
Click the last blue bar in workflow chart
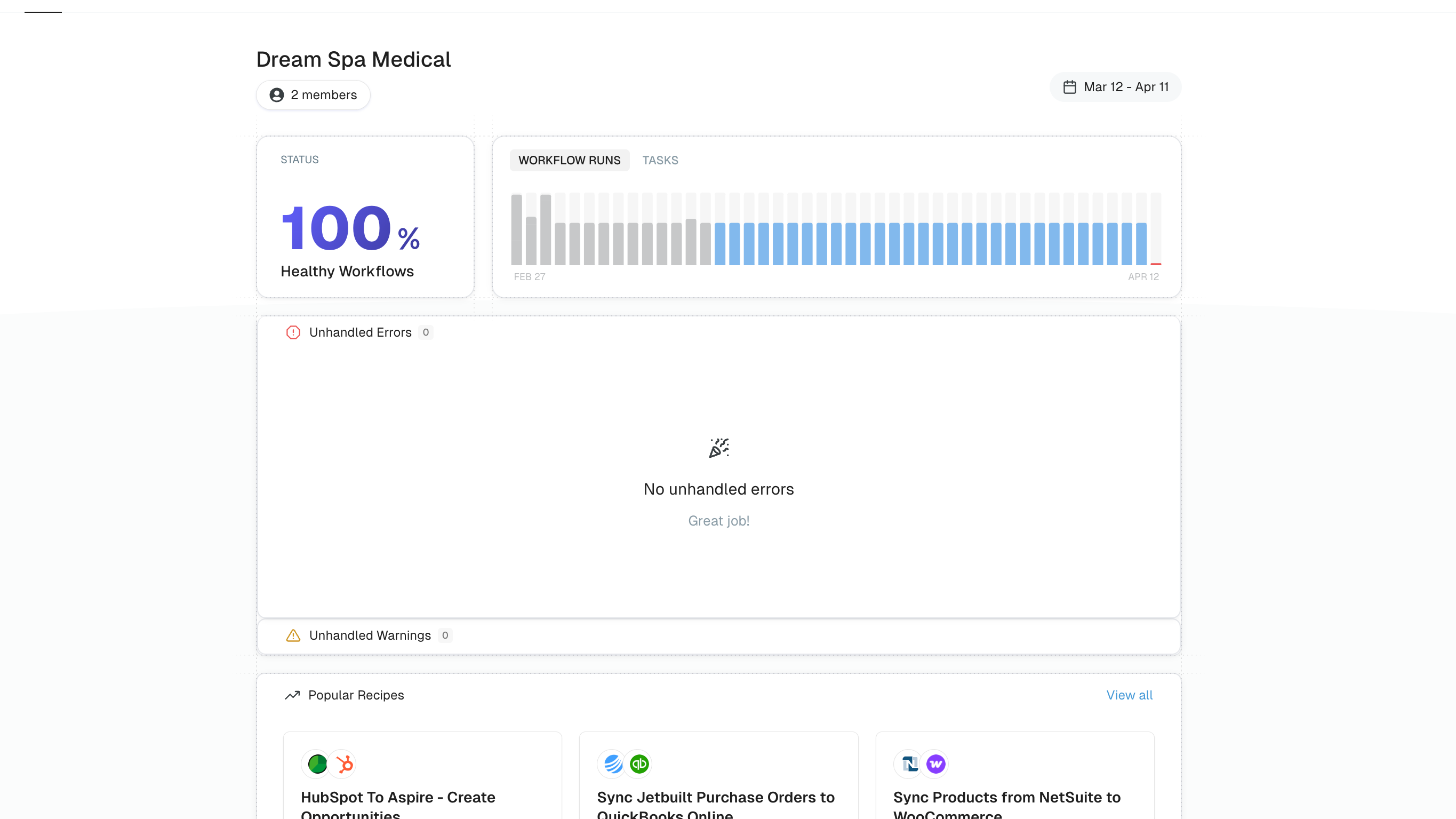(x=1141, y=244)
